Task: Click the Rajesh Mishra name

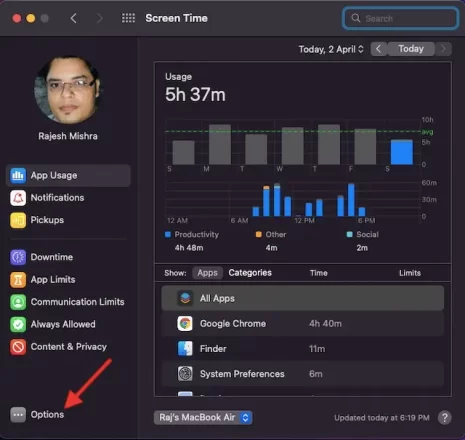Action: (x=68, y=136)
